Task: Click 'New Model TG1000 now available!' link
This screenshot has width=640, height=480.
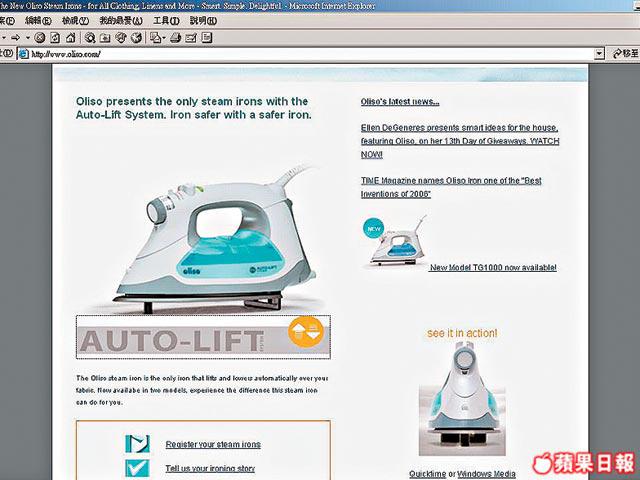Action: click(492, 268)
